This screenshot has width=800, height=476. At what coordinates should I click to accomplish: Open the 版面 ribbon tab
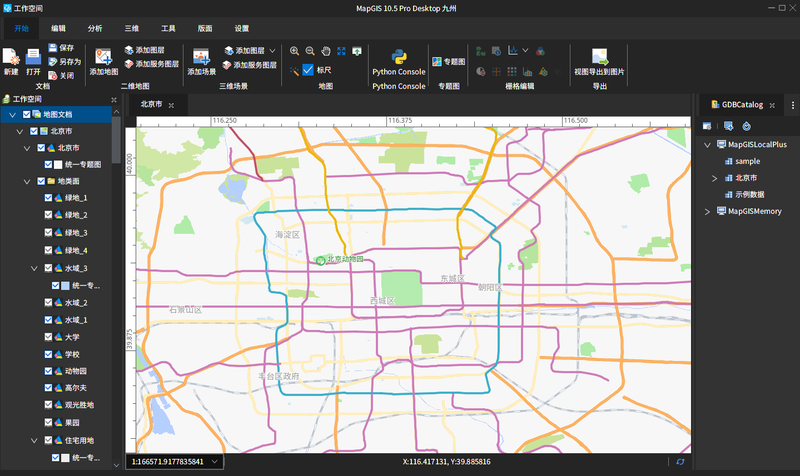[205, 29]
